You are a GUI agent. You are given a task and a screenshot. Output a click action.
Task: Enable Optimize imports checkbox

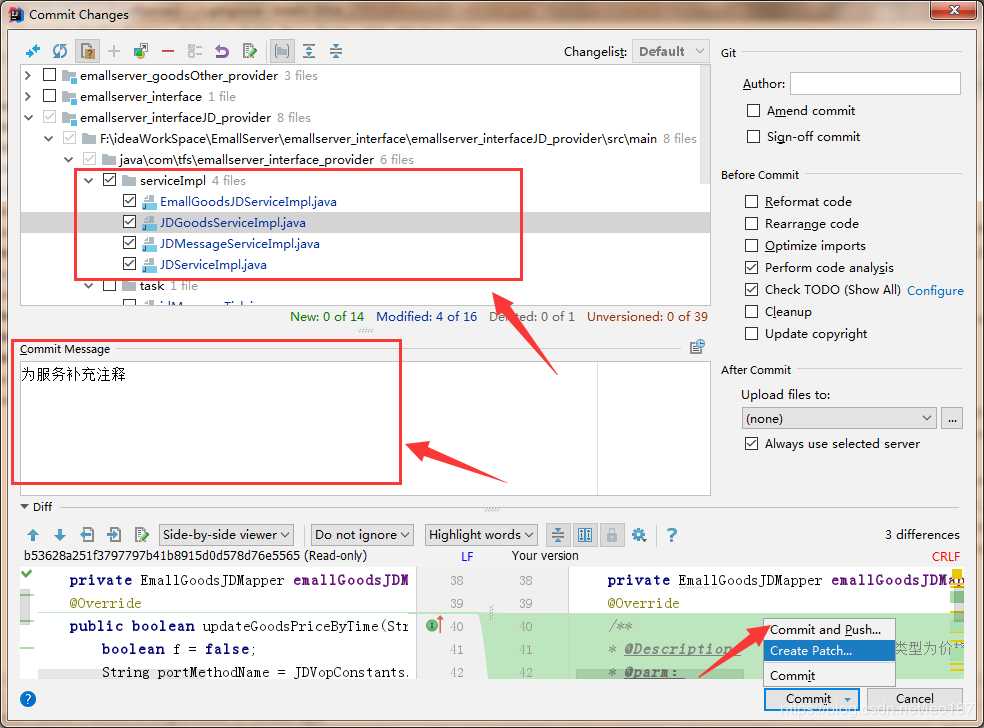click(751, 245)
